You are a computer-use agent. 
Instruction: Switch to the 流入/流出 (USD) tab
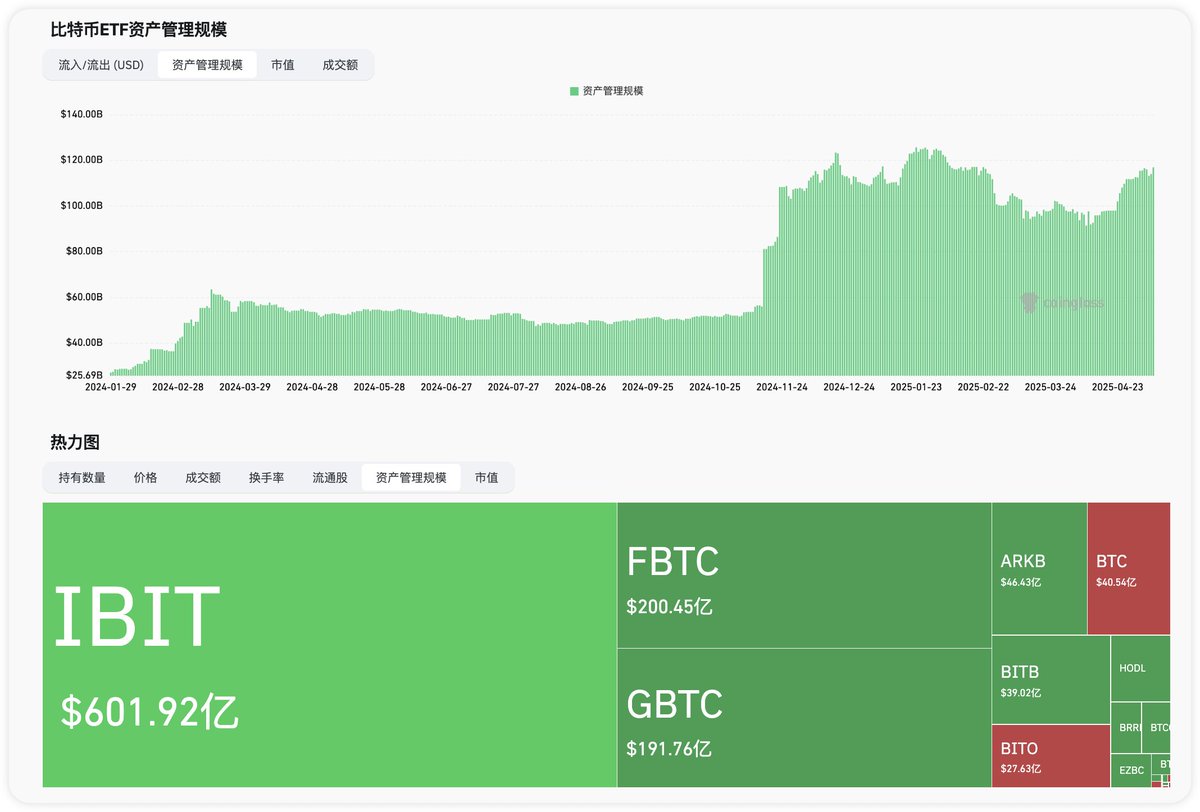[101, 65]
